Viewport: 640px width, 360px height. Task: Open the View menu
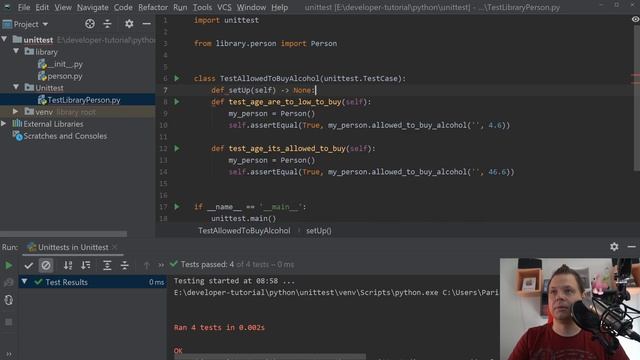[x=63, y=7]
